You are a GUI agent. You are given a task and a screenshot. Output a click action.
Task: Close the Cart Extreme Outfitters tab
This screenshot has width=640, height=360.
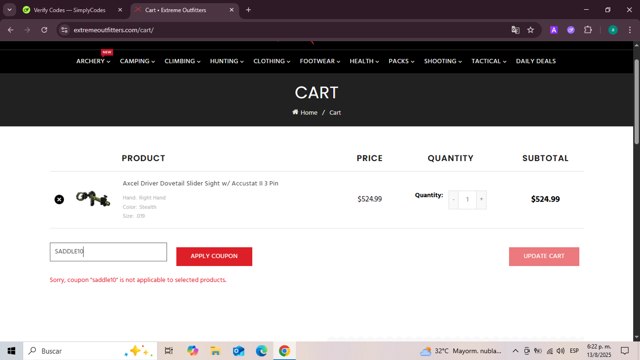pos(231,10)
